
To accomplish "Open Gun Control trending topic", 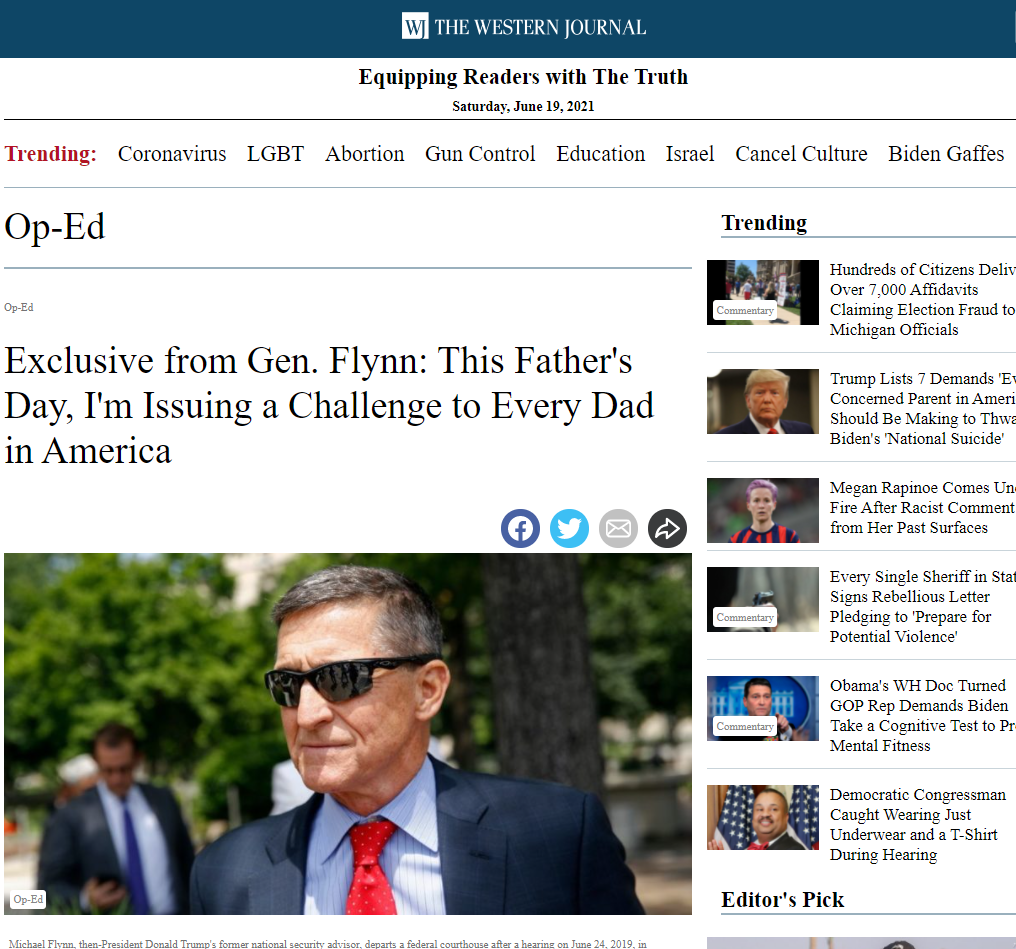I will (480, 154).
